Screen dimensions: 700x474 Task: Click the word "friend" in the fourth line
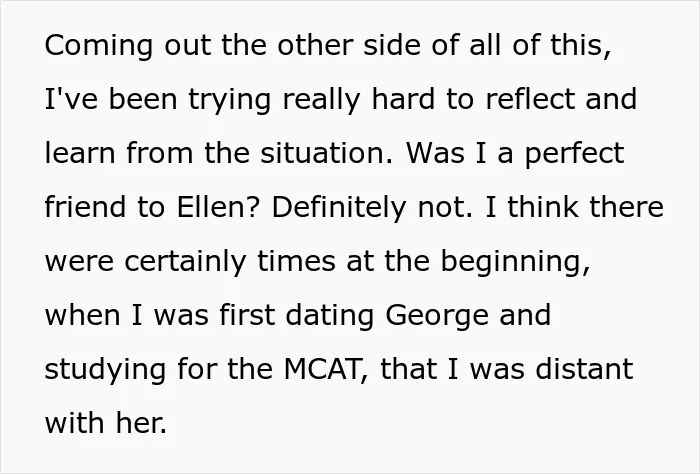point(85,207)
